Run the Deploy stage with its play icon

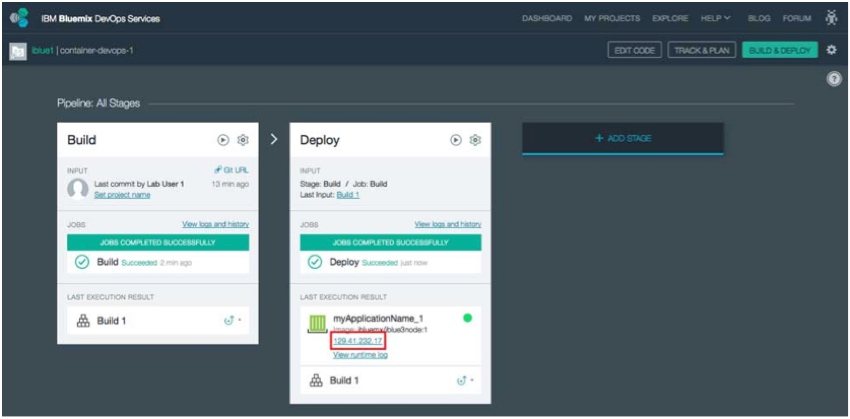tap(456, 140)
